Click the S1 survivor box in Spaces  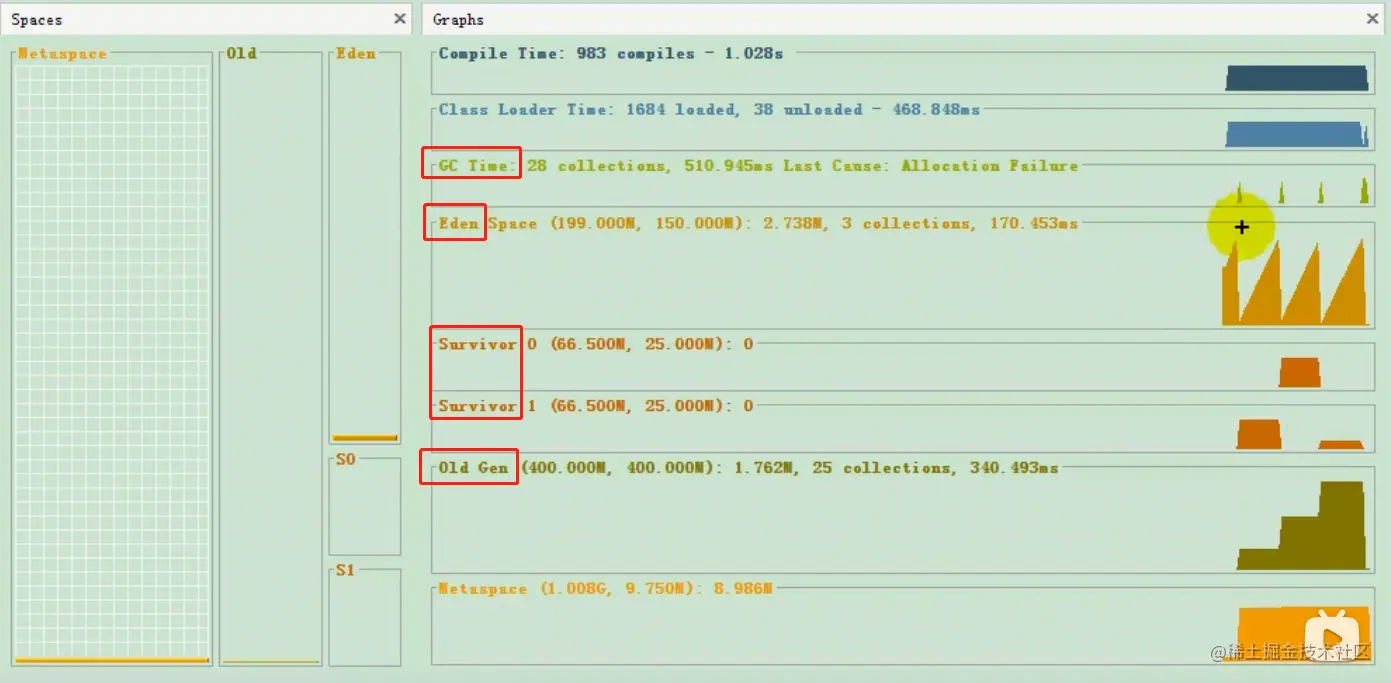point(365,618)
